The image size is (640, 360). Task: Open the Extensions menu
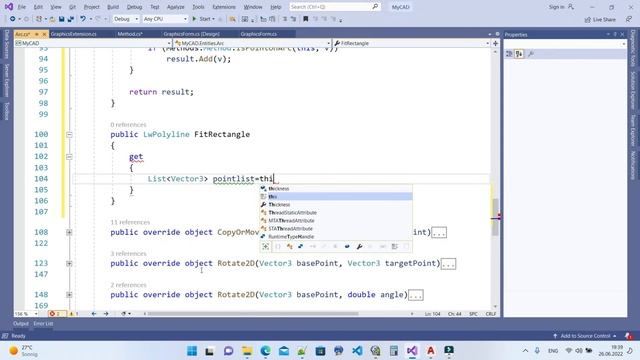(224, 7)
